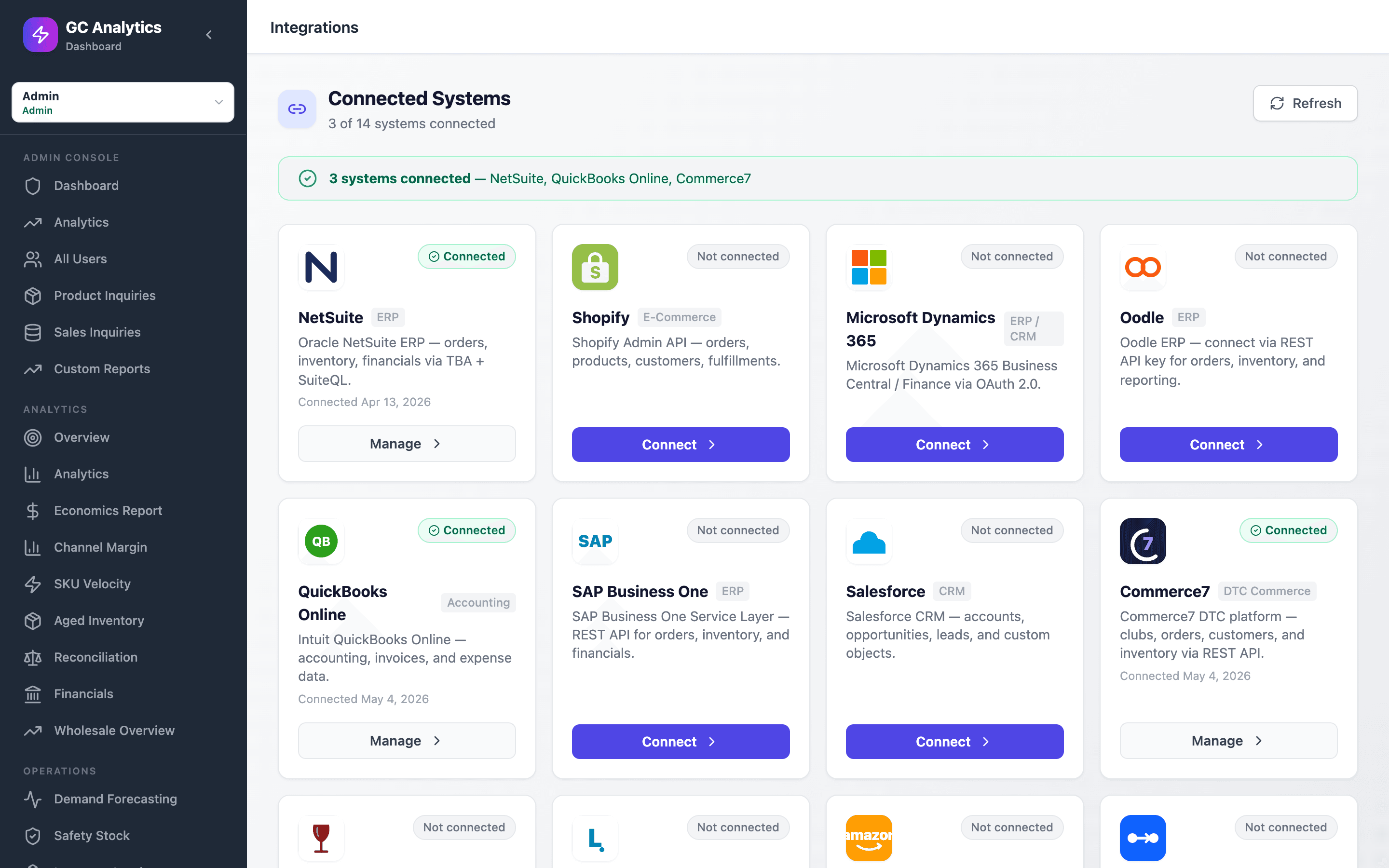Click the Overview target icon

33,437
